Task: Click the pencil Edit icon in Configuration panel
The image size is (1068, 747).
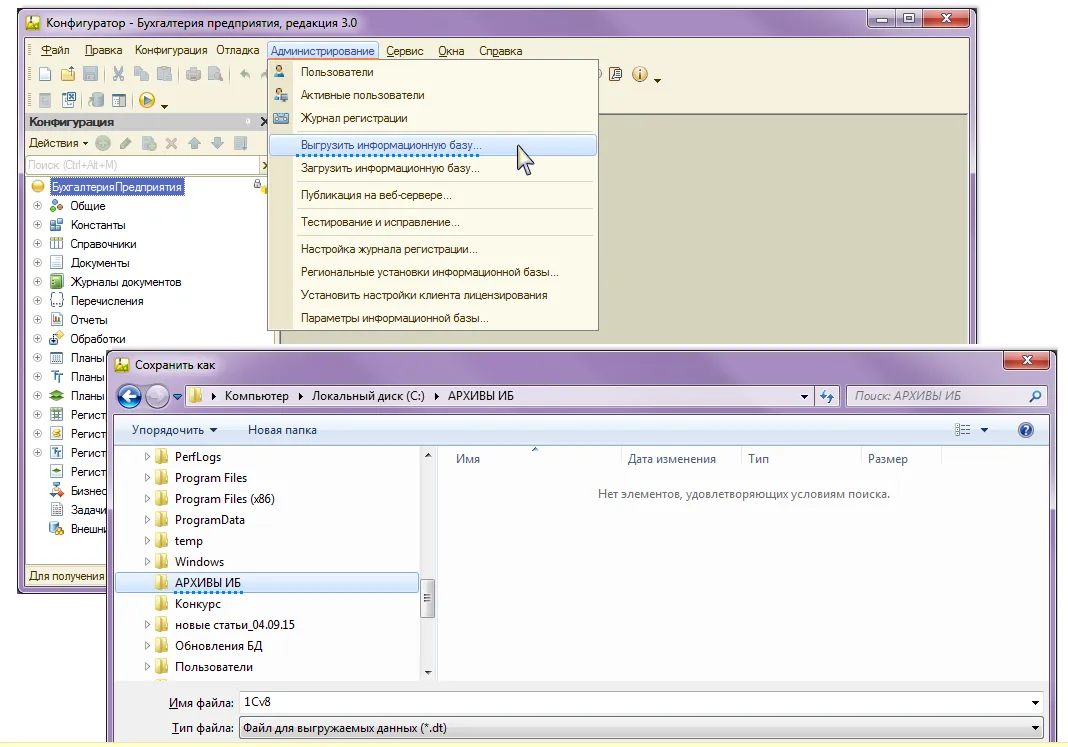Action: (125, 143)
